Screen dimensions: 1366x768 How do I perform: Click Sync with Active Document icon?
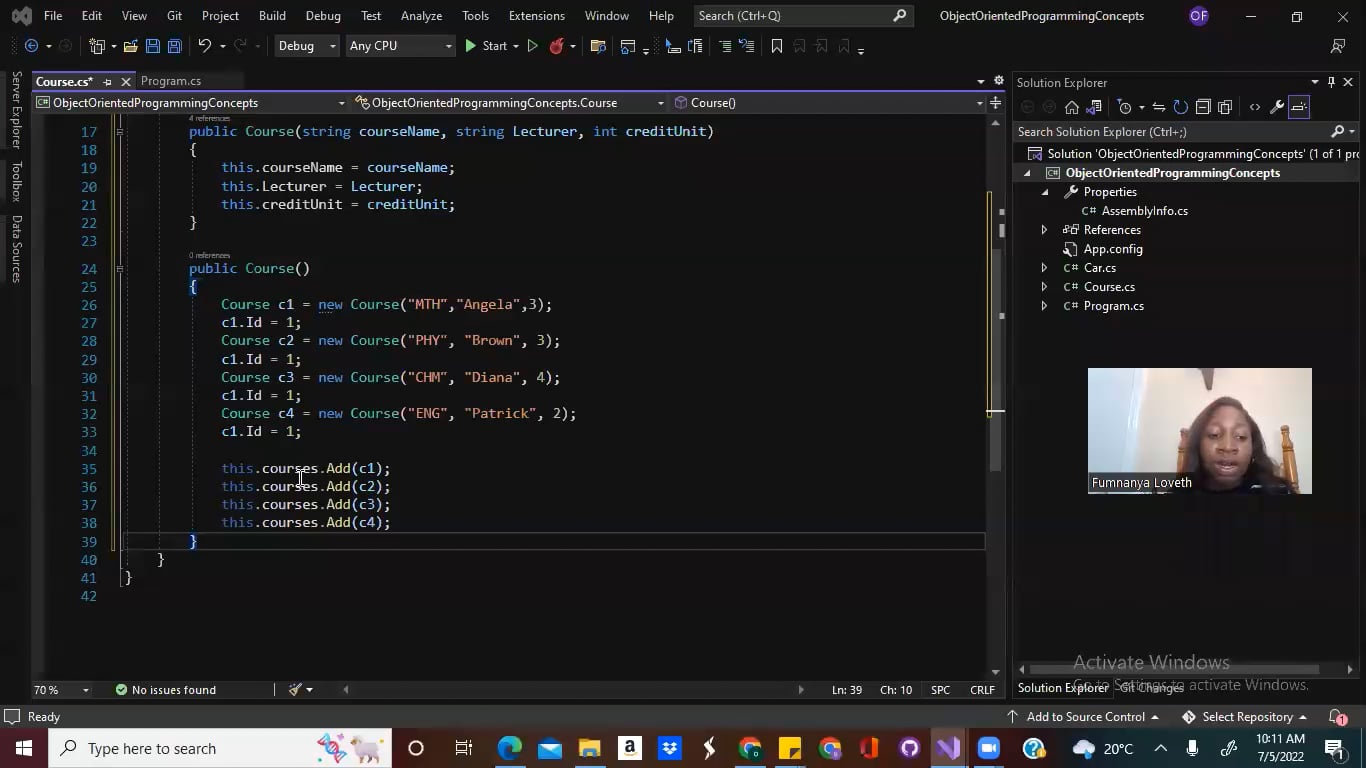pyautogui.click(x=1159, y=107)
